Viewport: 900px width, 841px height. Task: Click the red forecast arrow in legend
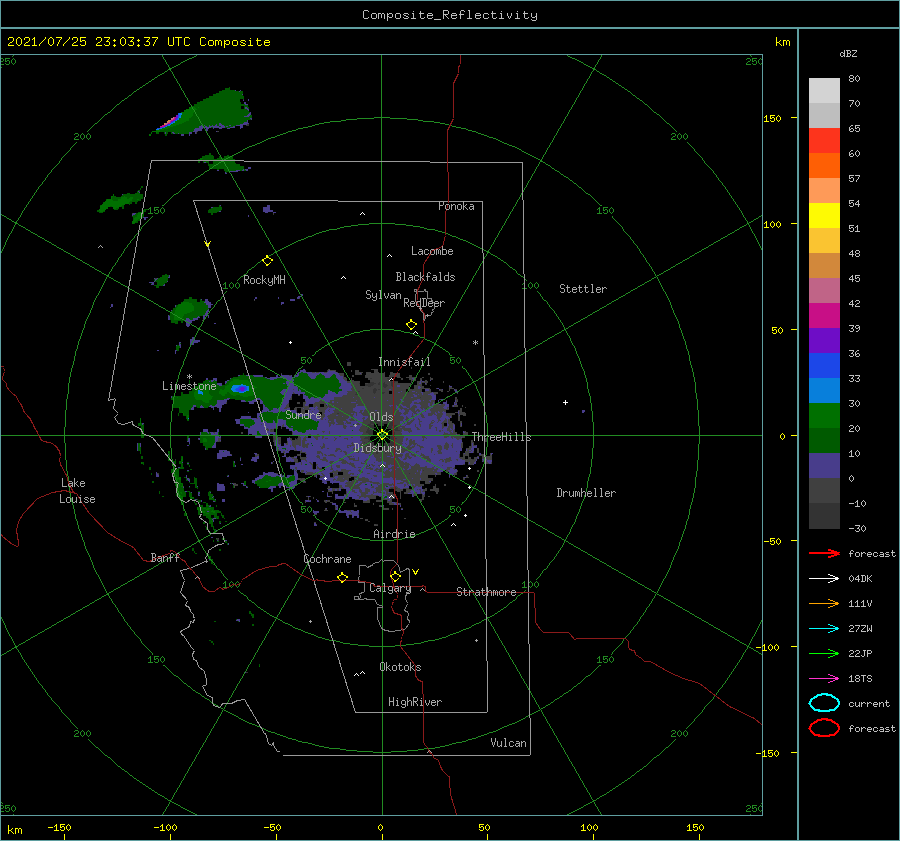pyautogui.click(x=824, y=553)
